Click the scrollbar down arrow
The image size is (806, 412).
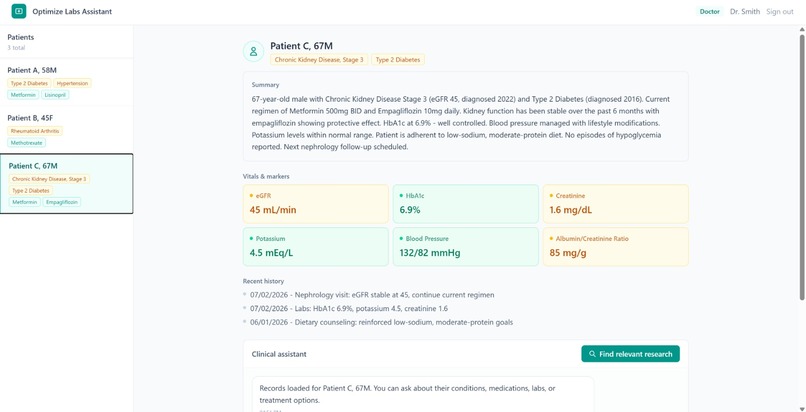(x=802, y=408)
